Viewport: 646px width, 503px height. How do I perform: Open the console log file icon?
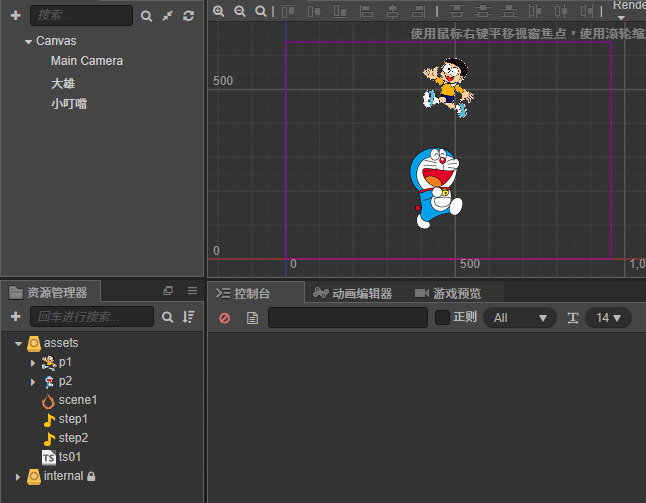pyautogui.click(x=253, y=318)
